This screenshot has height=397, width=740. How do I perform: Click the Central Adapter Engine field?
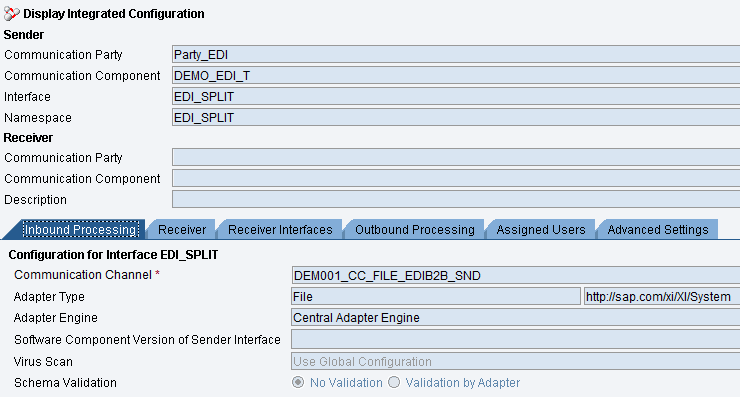(515, 318)
